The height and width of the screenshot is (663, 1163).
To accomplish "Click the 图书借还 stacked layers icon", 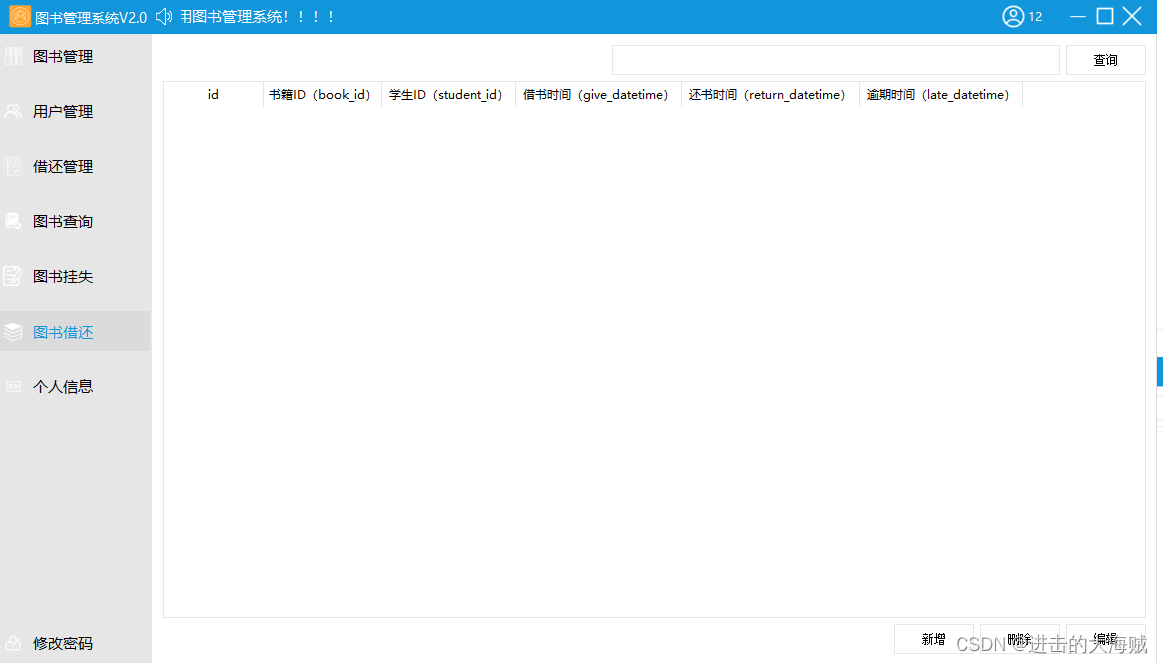I will point(13,332).
